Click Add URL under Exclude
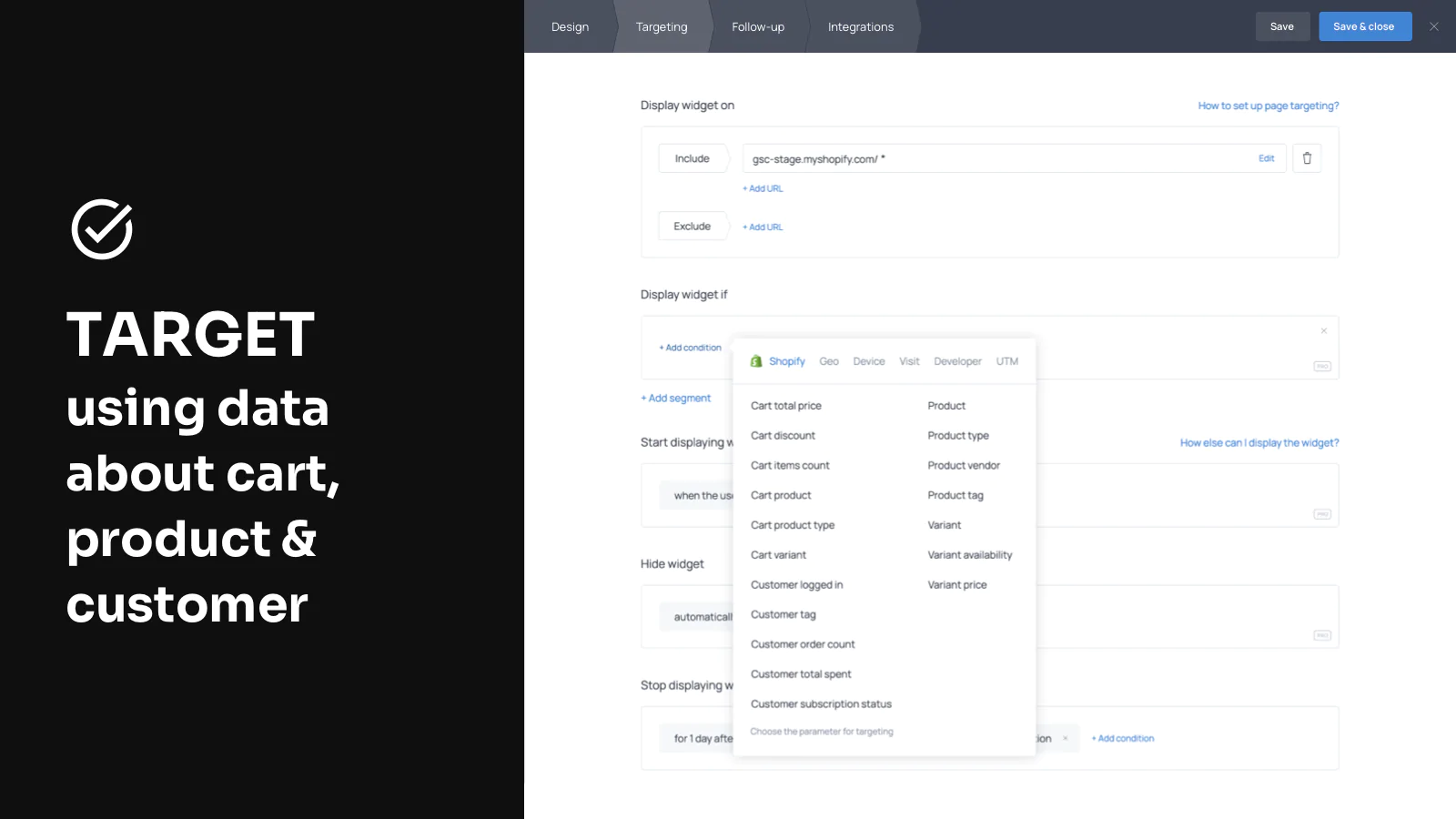Viewport: 1456px width, 819px height. click(x=763, y=227)
